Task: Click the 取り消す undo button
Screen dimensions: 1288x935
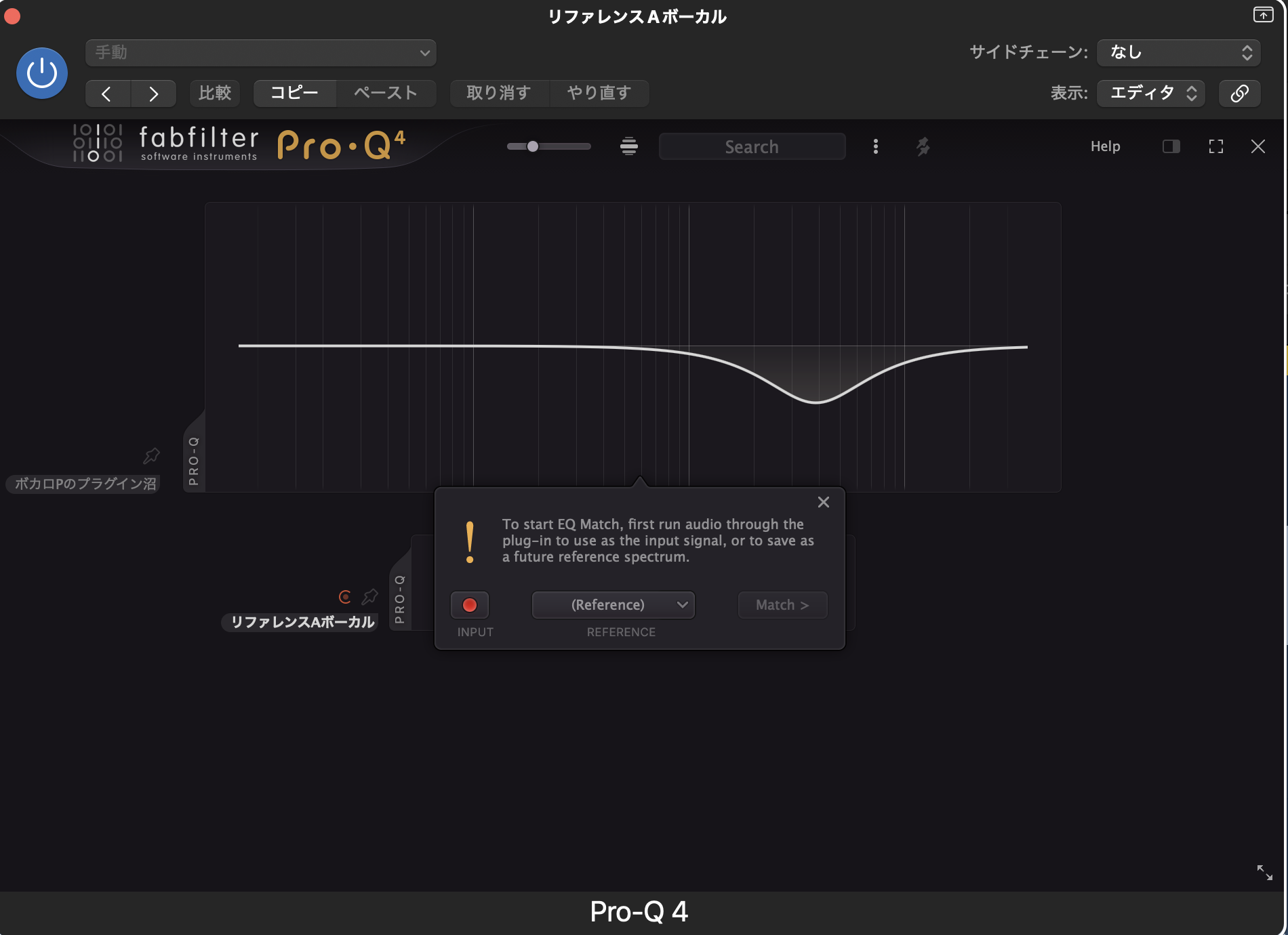Action: pyautogui.click(x=499, y=93)
